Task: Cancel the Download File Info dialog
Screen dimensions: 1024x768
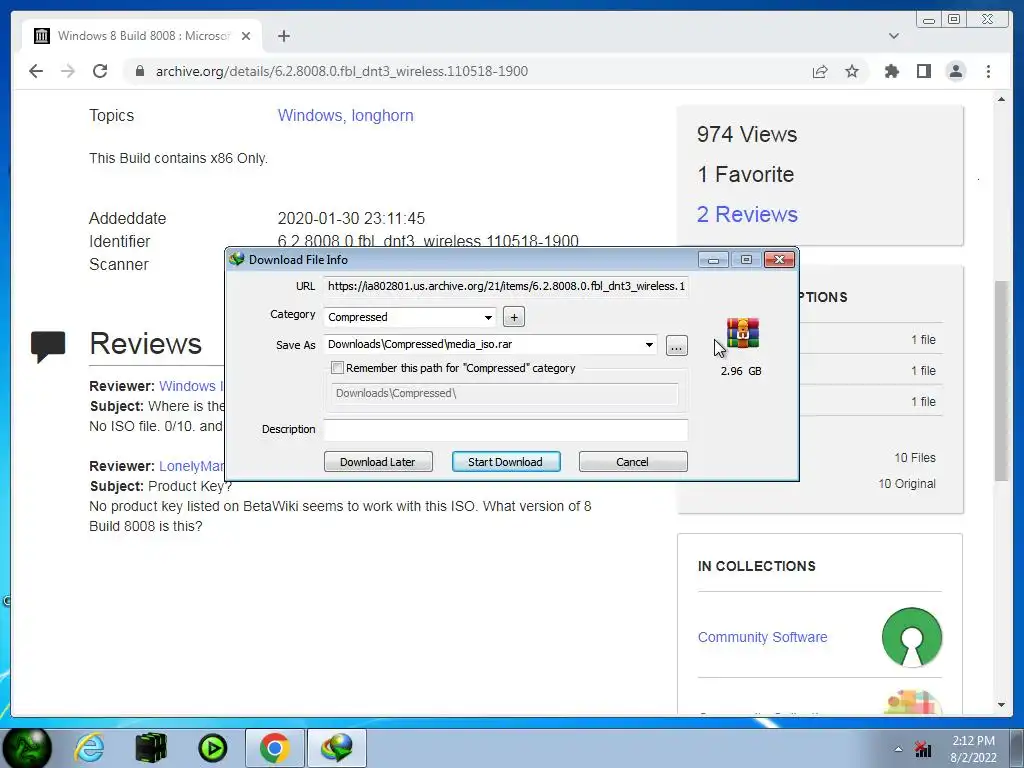Action: 633,462
